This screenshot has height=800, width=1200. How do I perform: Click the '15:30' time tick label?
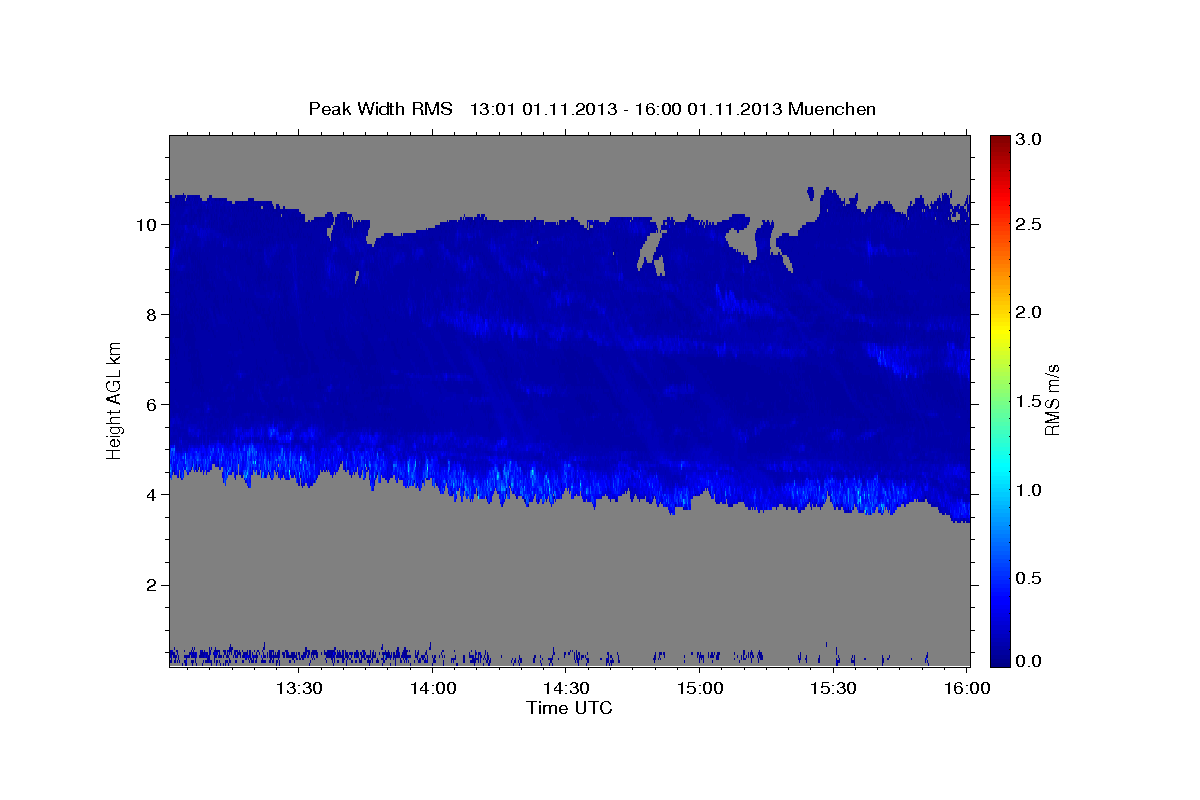coord(833,688)
